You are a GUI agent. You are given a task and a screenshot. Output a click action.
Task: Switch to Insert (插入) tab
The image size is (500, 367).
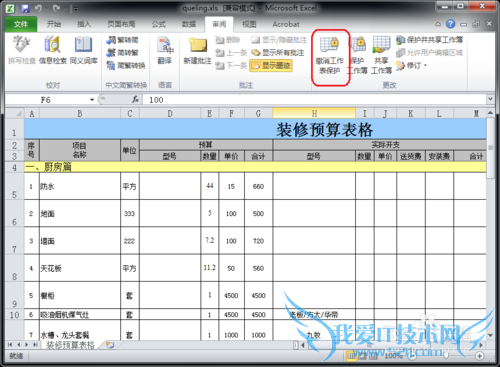coord(84,24)
